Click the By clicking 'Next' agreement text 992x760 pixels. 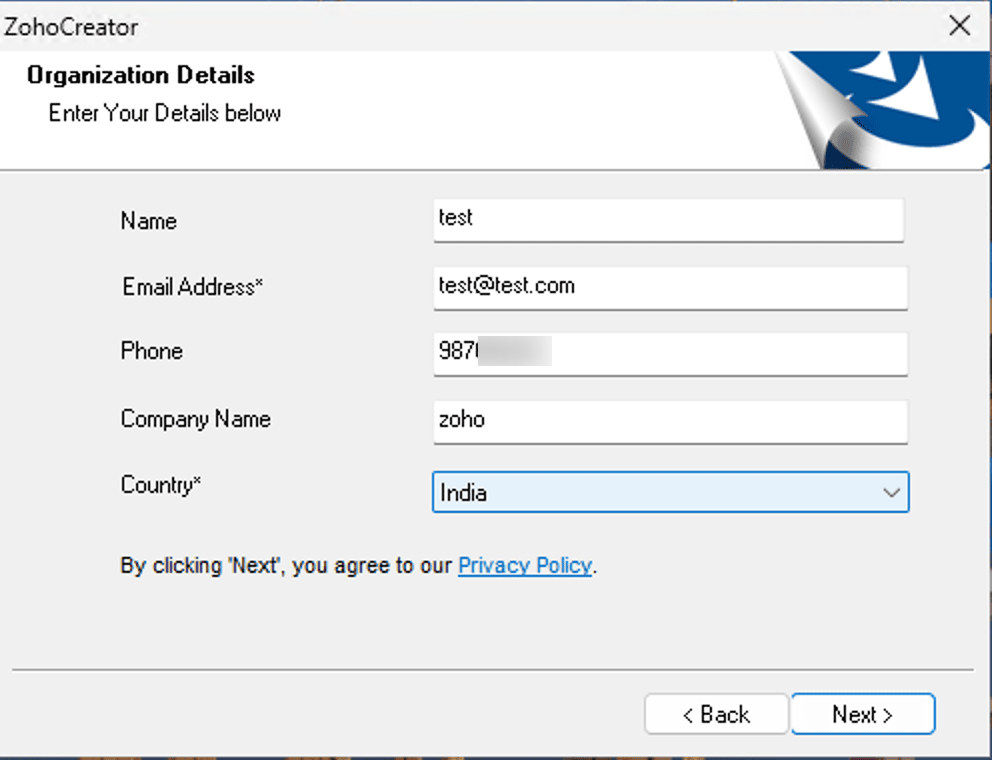287,566
